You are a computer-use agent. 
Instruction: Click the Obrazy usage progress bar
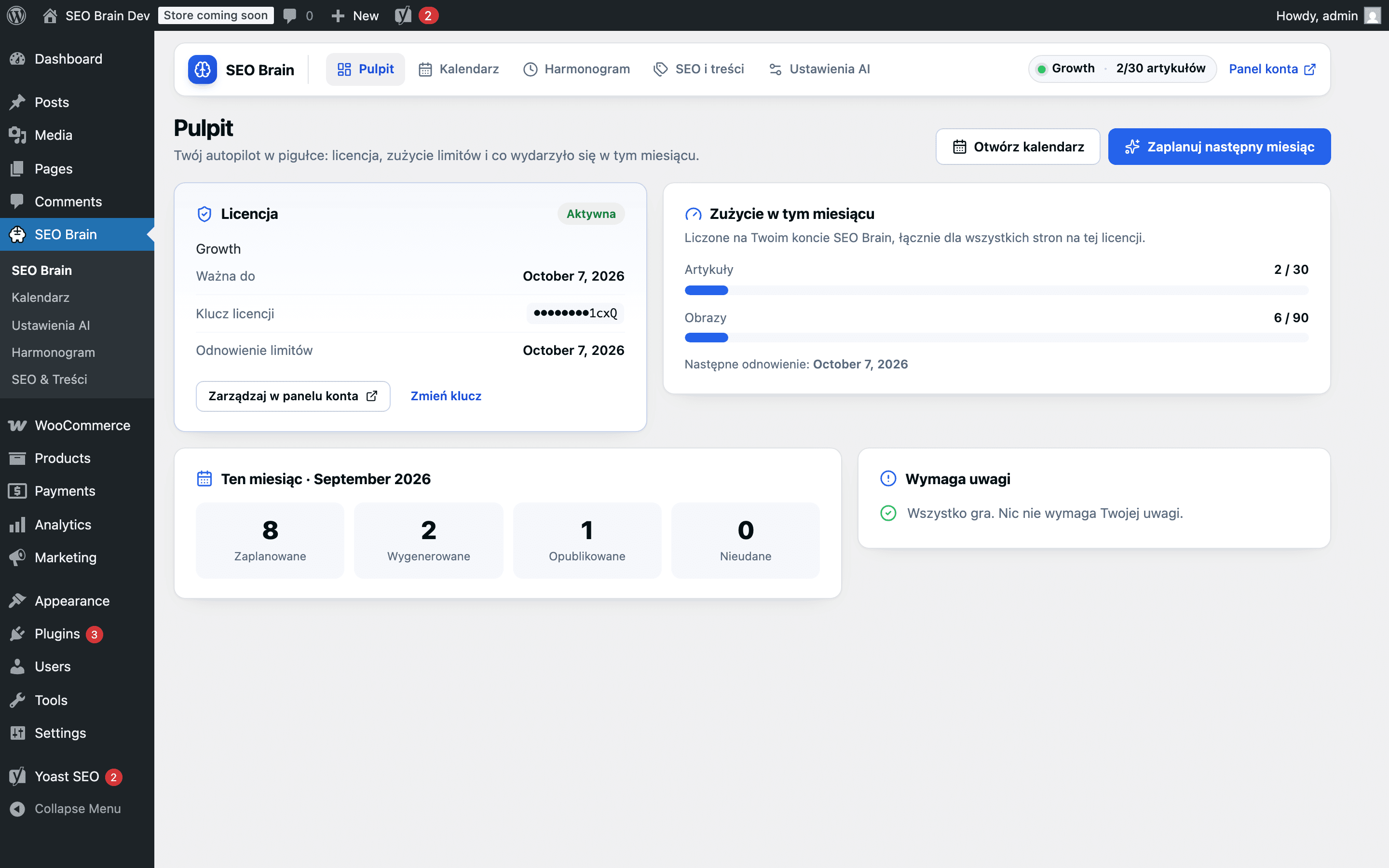[x=996, y=338]
